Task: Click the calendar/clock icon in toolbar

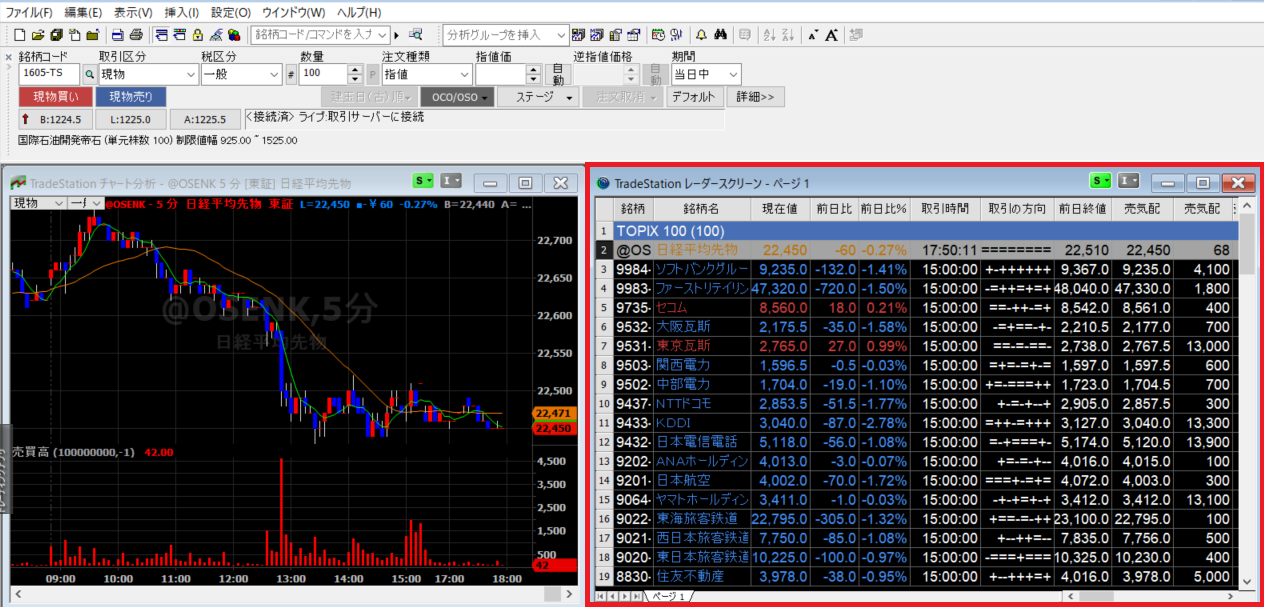Action: point(658,35)
